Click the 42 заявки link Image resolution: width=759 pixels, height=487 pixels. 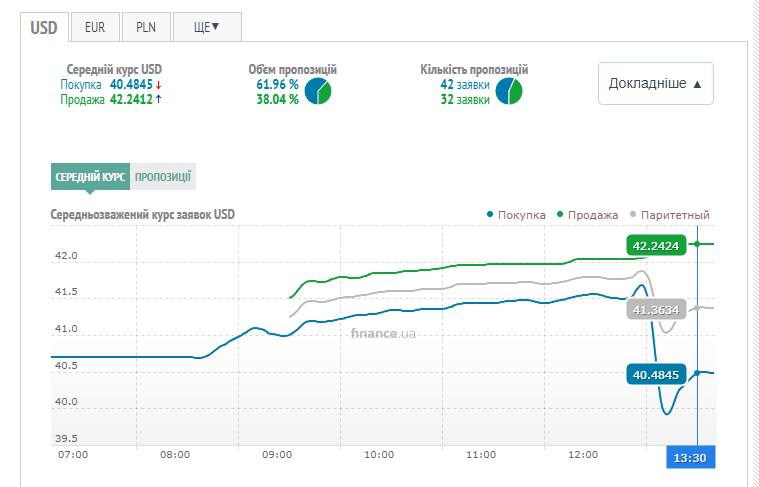click(x=465, y=85)
